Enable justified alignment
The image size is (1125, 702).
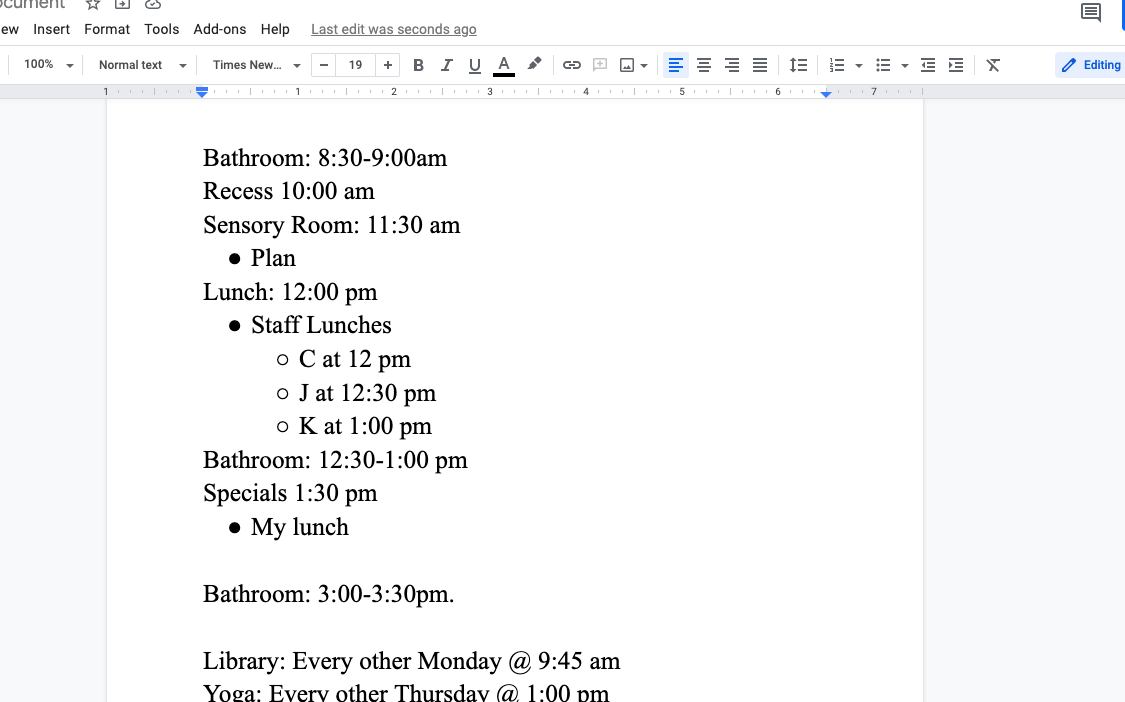tap(760, 64)
